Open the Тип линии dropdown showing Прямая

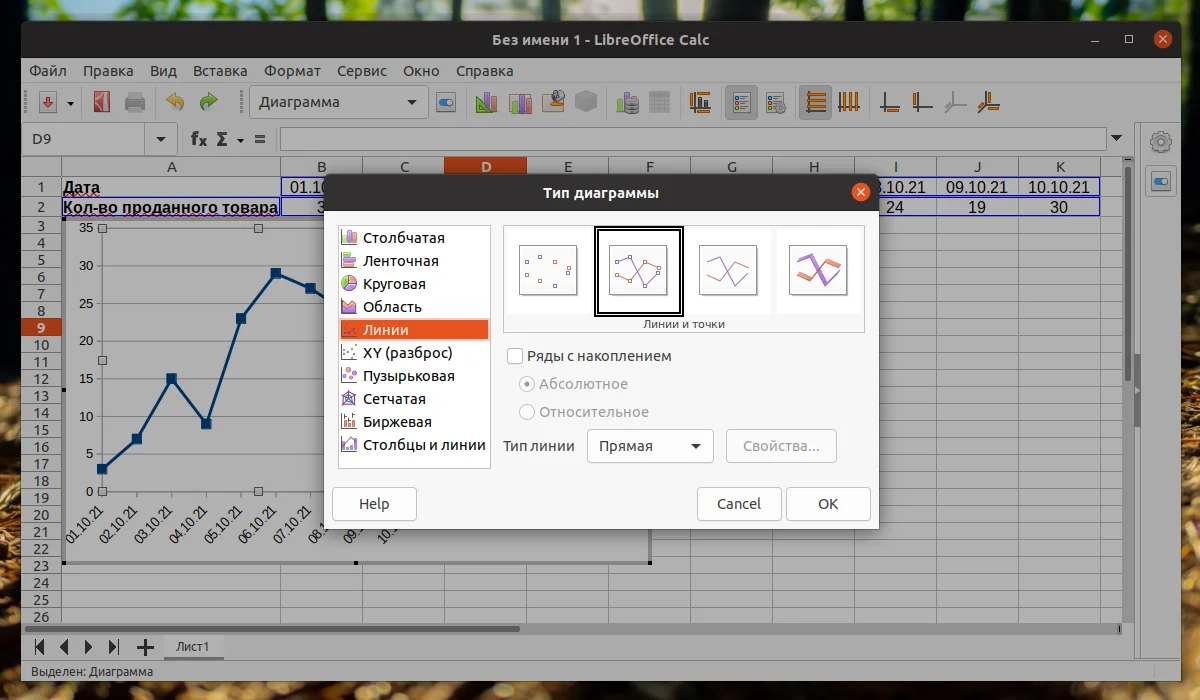[649, 446]
